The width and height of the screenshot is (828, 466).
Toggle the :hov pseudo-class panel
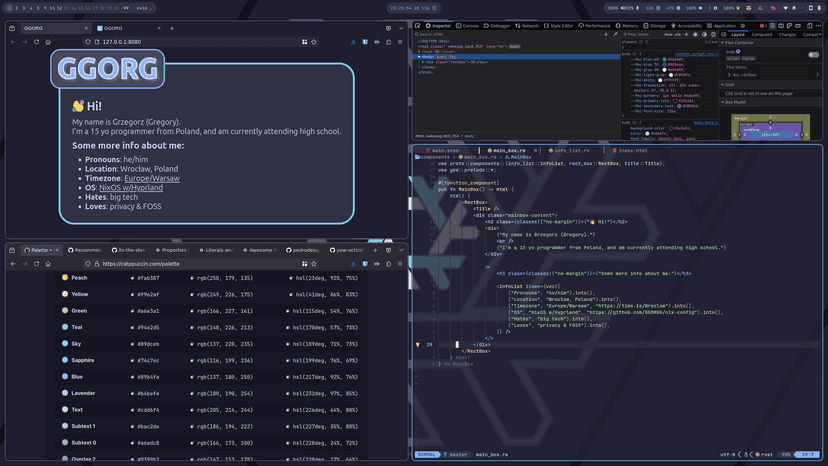point(668,34)
